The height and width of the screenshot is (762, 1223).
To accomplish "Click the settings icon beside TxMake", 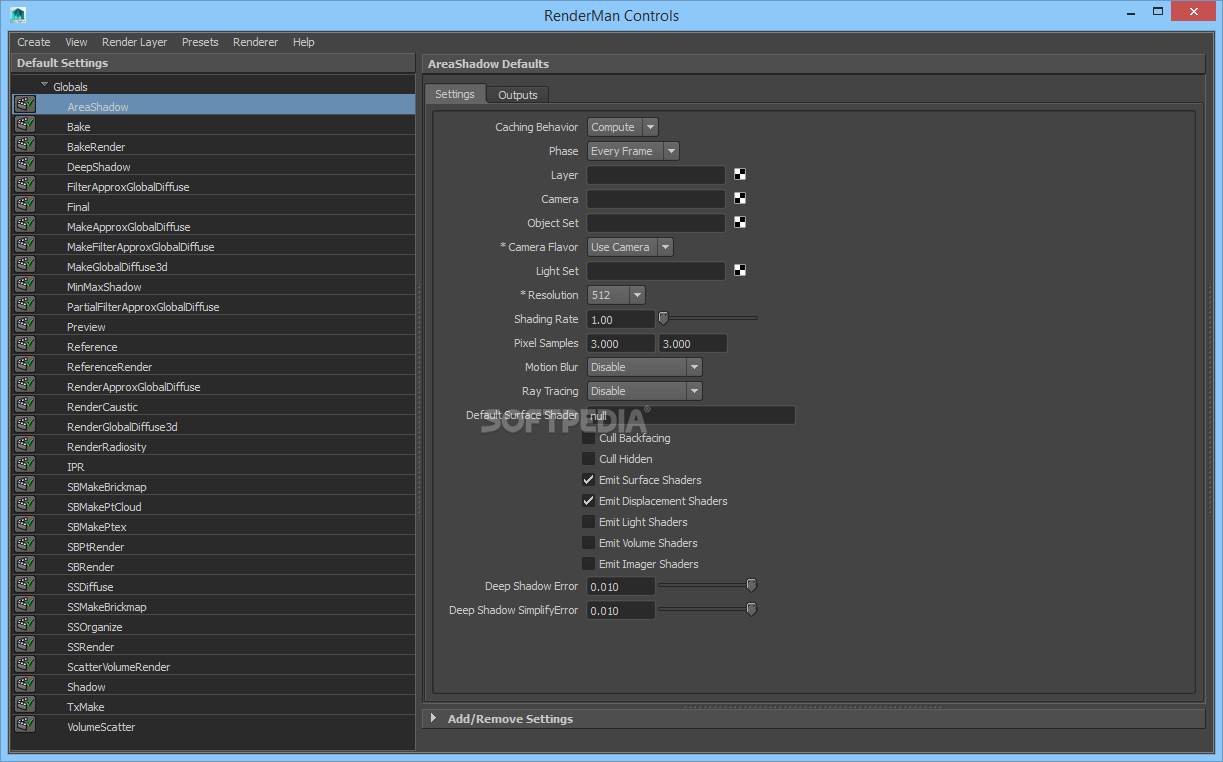I will [x=25, y=704].
